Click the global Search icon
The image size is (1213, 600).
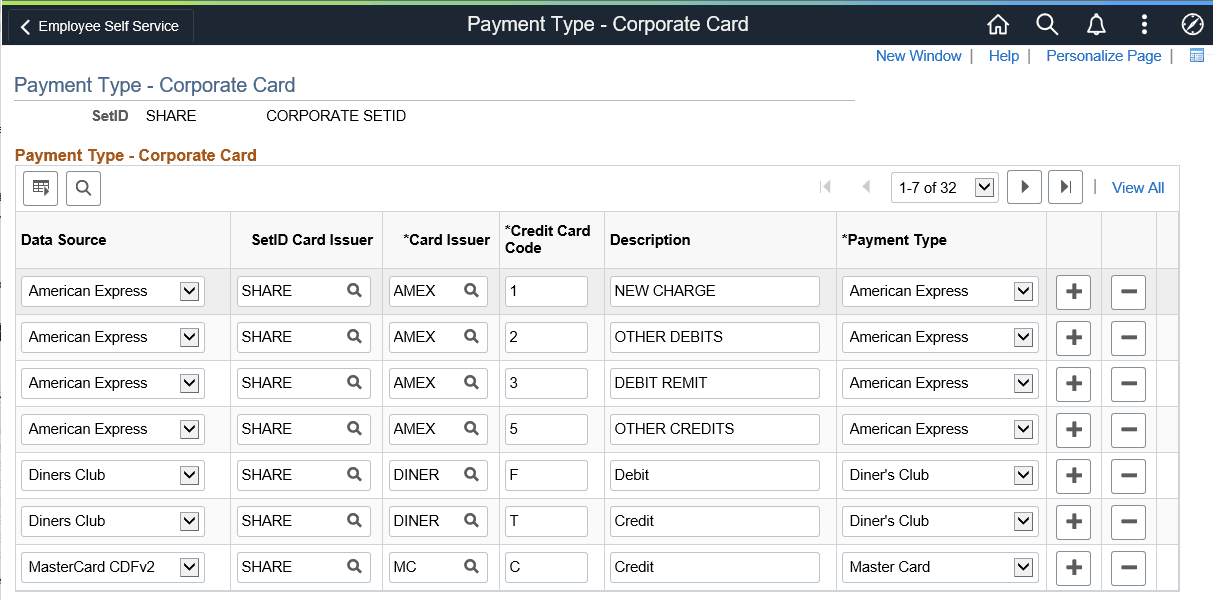coord(1047,24)
